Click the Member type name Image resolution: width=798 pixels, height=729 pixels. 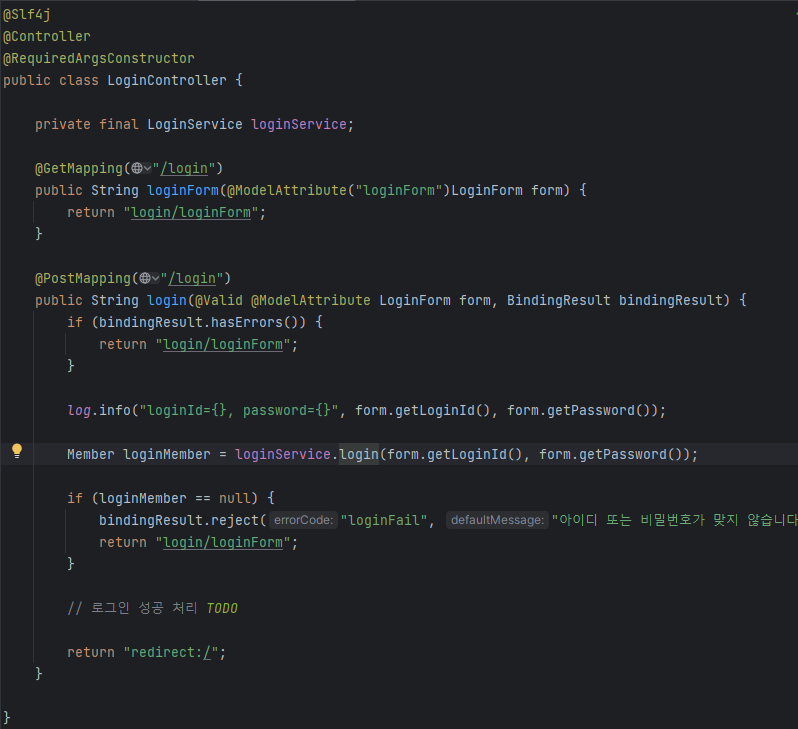91,454
